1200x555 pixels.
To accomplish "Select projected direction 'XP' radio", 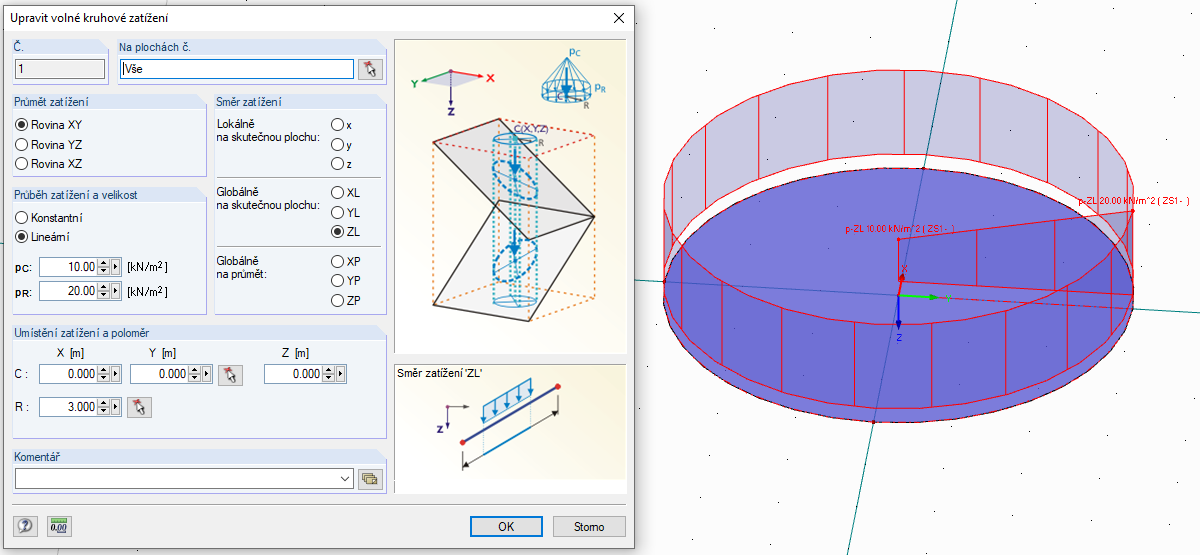I will [337, 261].
